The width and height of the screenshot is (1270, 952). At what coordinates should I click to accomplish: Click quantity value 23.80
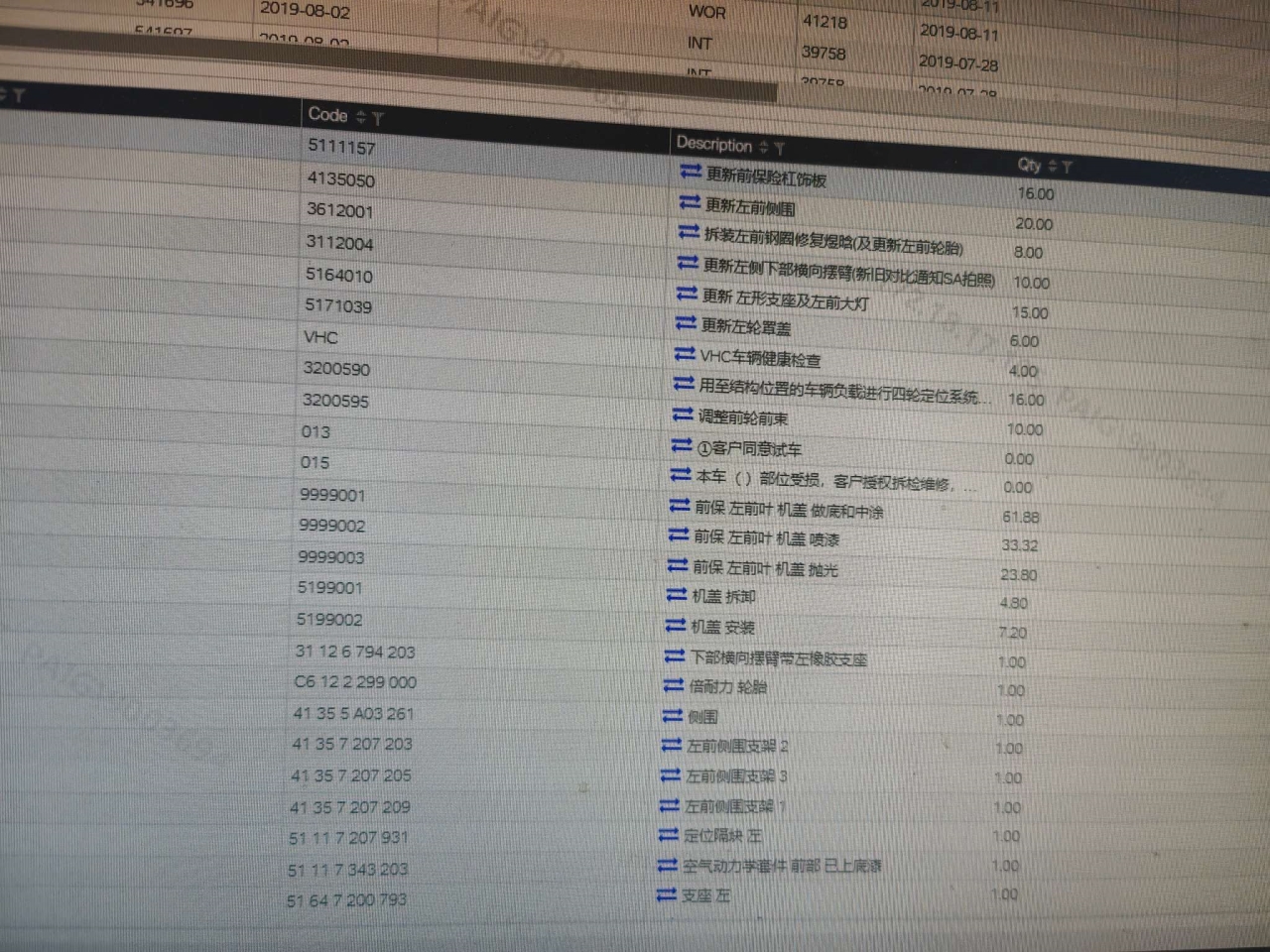click(1019, 574)
